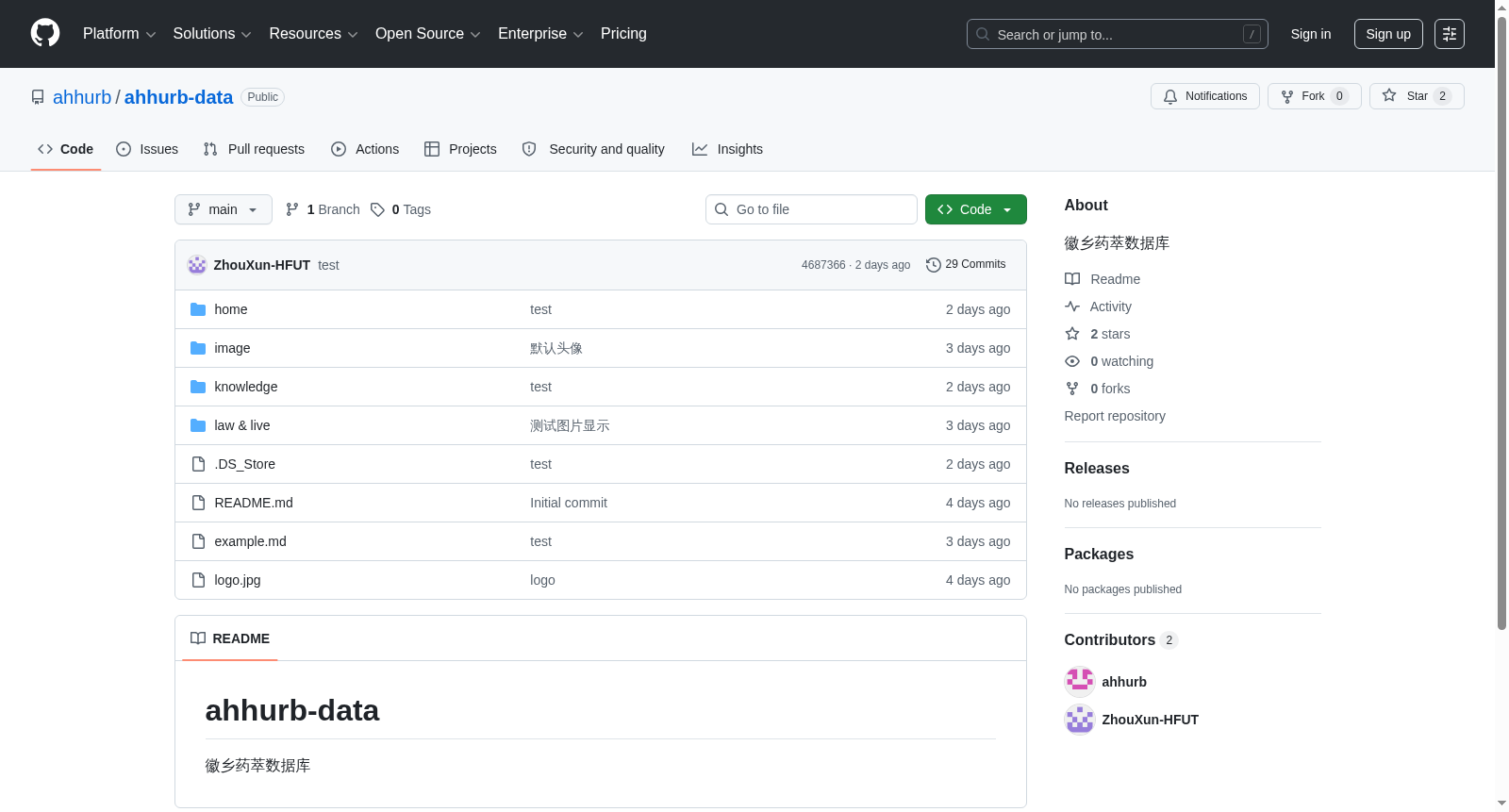Click the logo.jpg file icon
The image size is (1509, 812).
[198, 580]
